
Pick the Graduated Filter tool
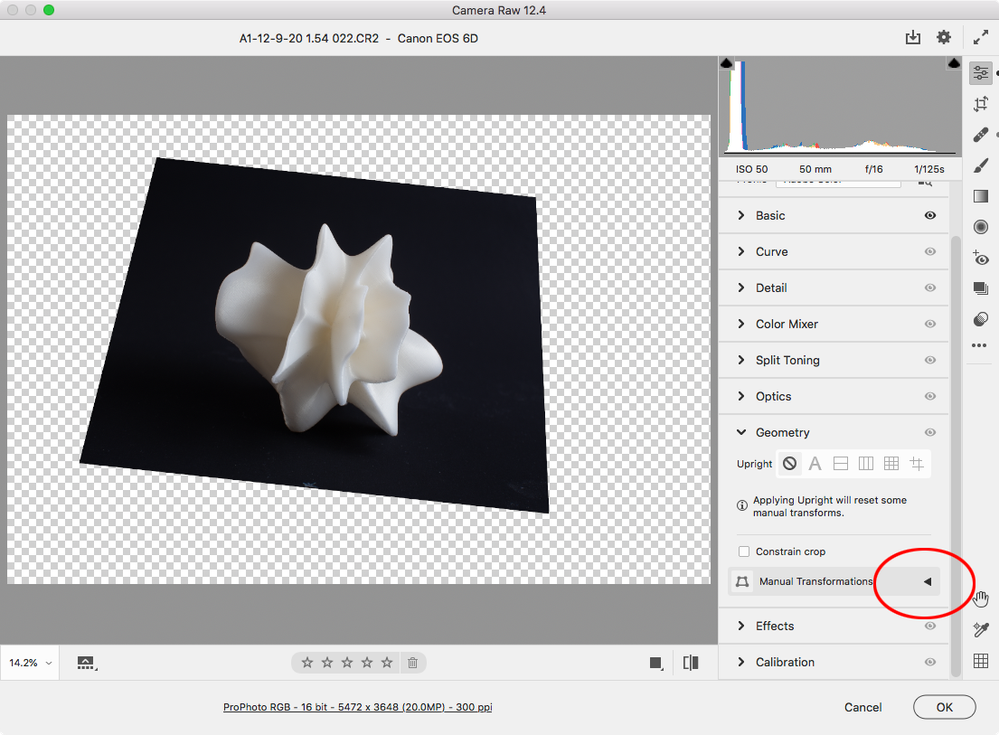981,196
